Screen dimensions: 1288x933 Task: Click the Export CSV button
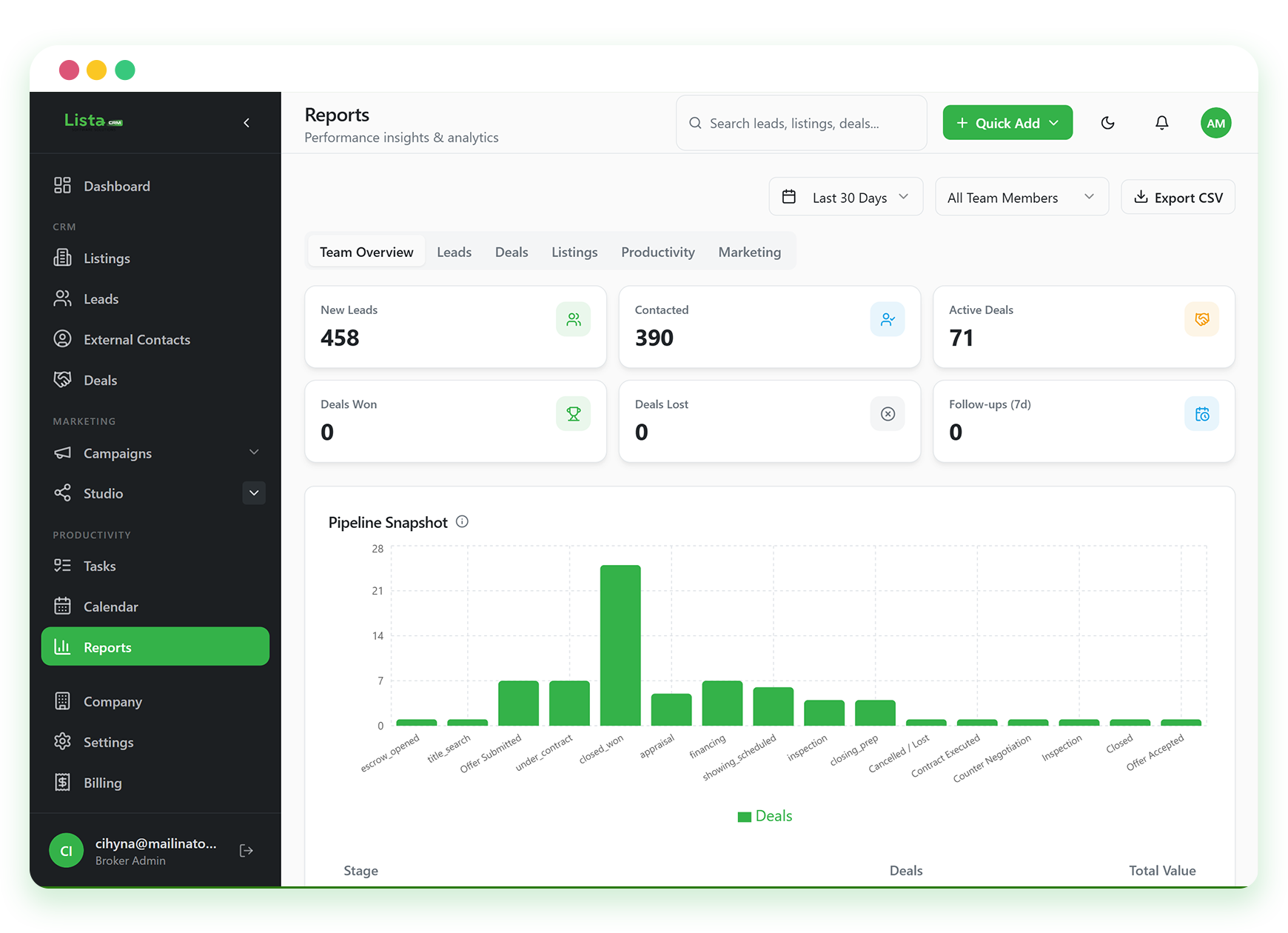click(1178, 197)
